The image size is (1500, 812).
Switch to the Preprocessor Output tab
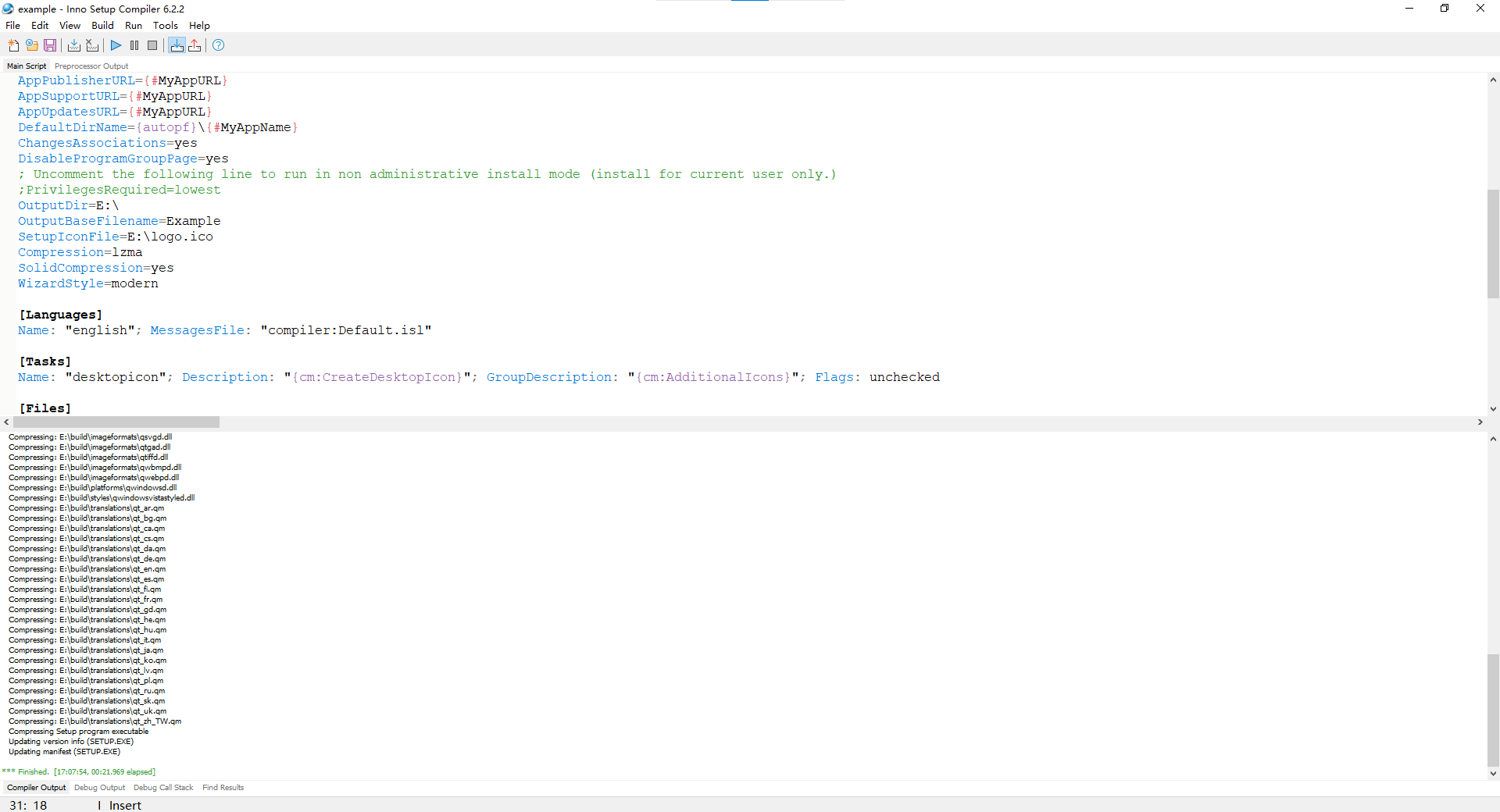(x=91, y=66)
